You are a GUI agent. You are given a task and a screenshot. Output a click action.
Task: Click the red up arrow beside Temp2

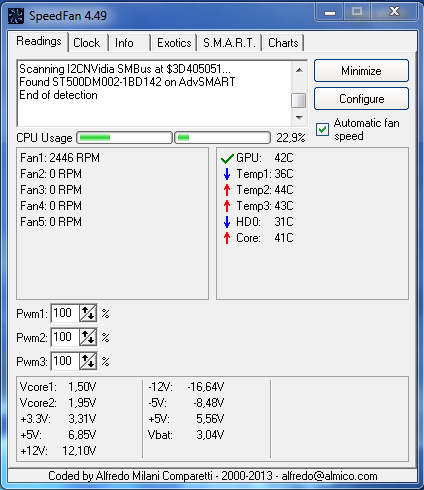227,190
